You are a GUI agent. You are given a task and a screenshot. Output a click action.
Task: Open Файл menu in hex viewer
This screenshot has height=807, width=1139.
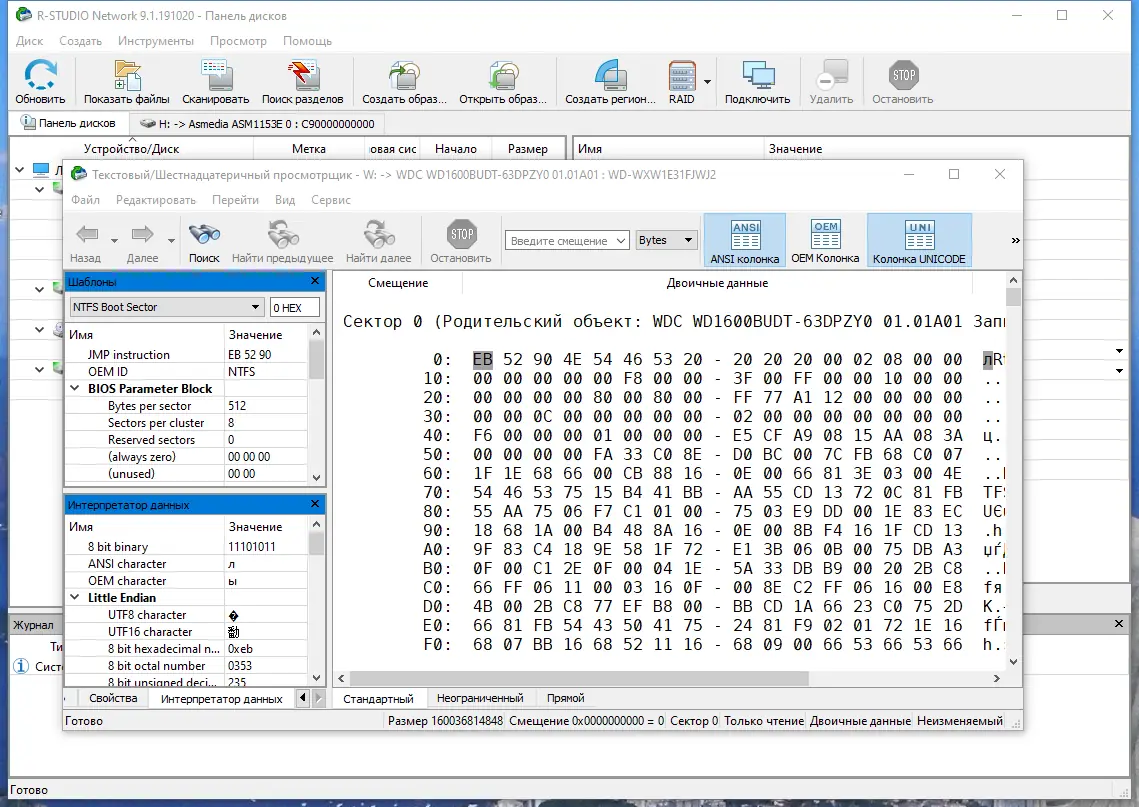86,200
